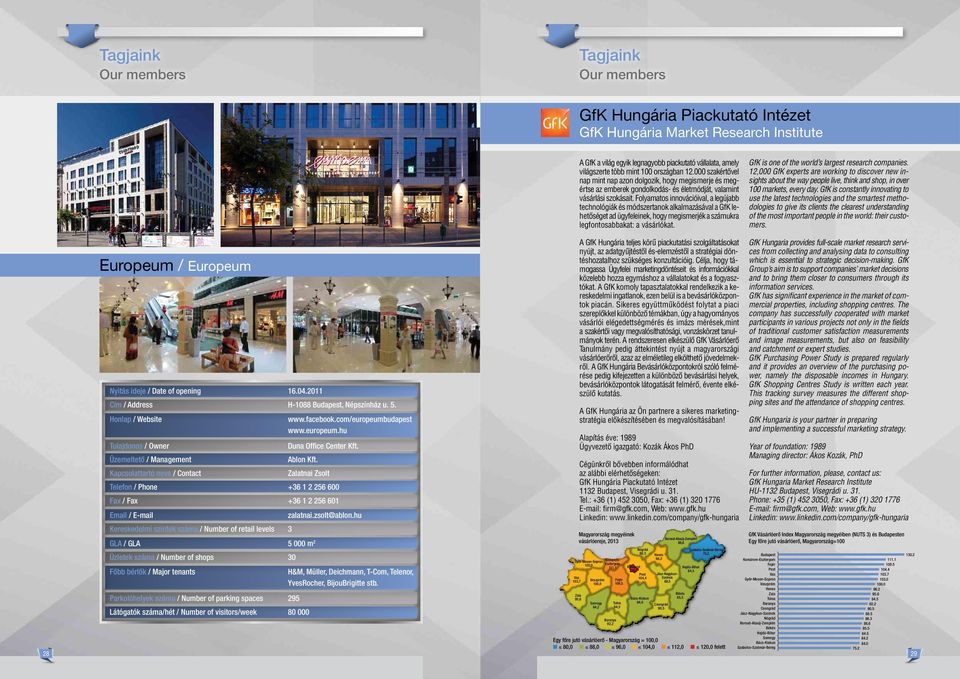This screenshot has width=960, height=679.
Task: Click the tenants list starting 'H&M, Müller, Deichmann'
Action: tap(350, 577)
